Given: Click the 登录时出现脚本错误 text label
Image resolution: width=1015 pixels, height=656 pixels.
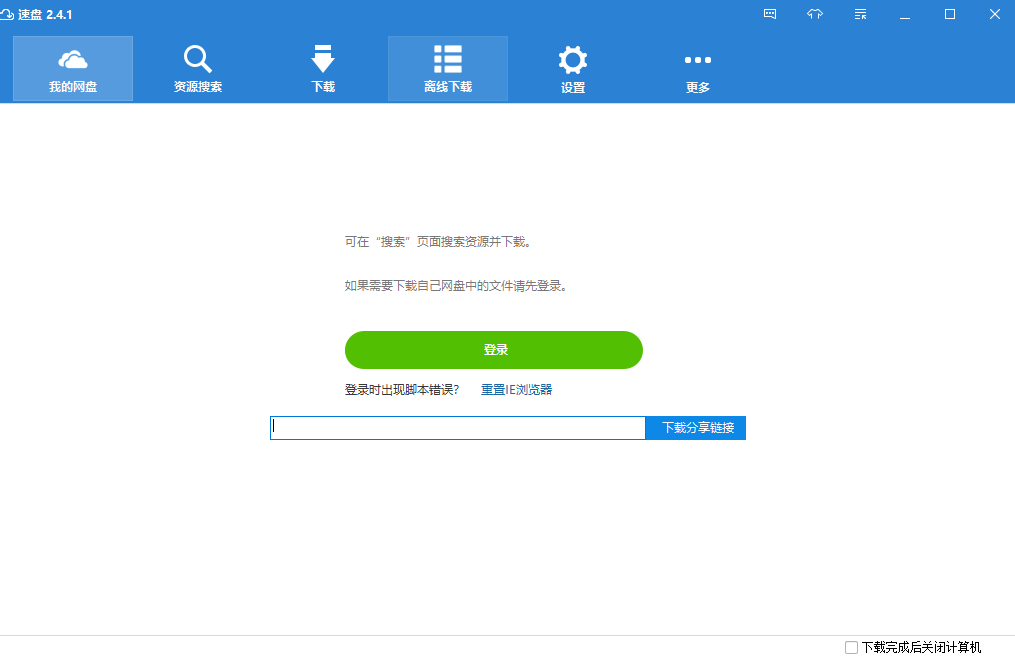Looking at the screenshot, I should (x=404, y=389).
